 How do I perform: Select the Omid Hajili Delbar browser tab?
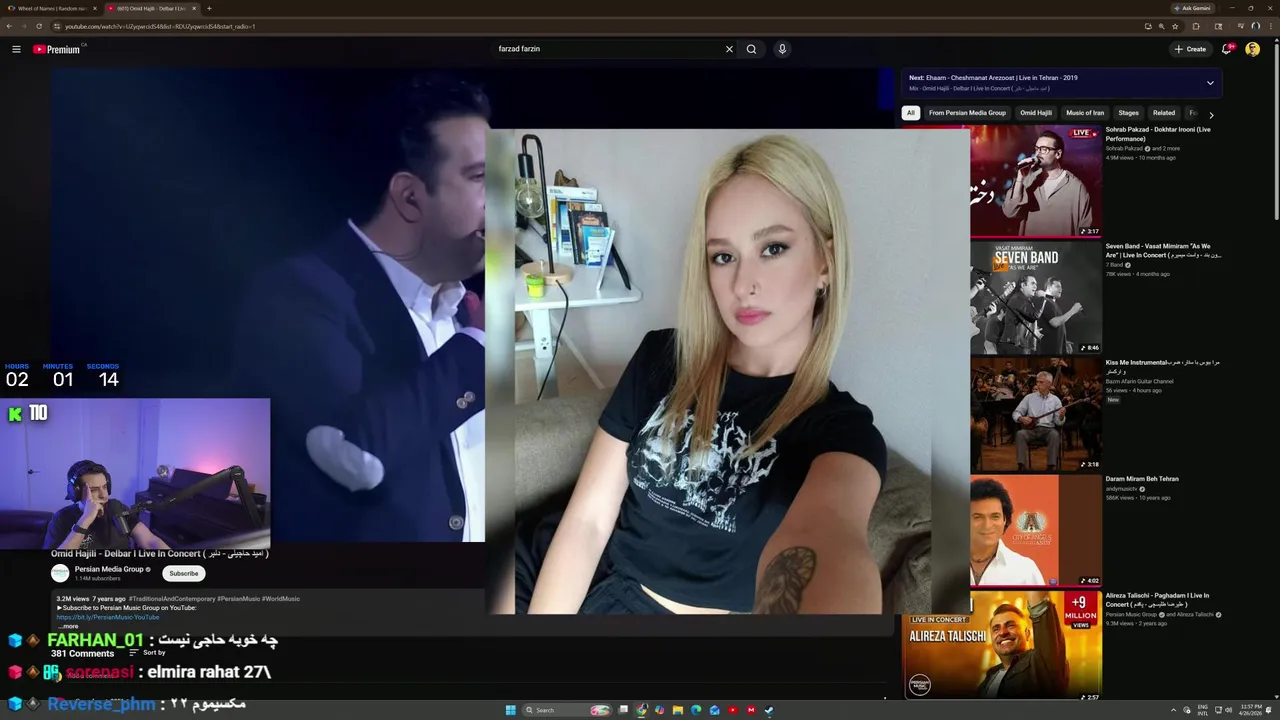pos(153,8)
